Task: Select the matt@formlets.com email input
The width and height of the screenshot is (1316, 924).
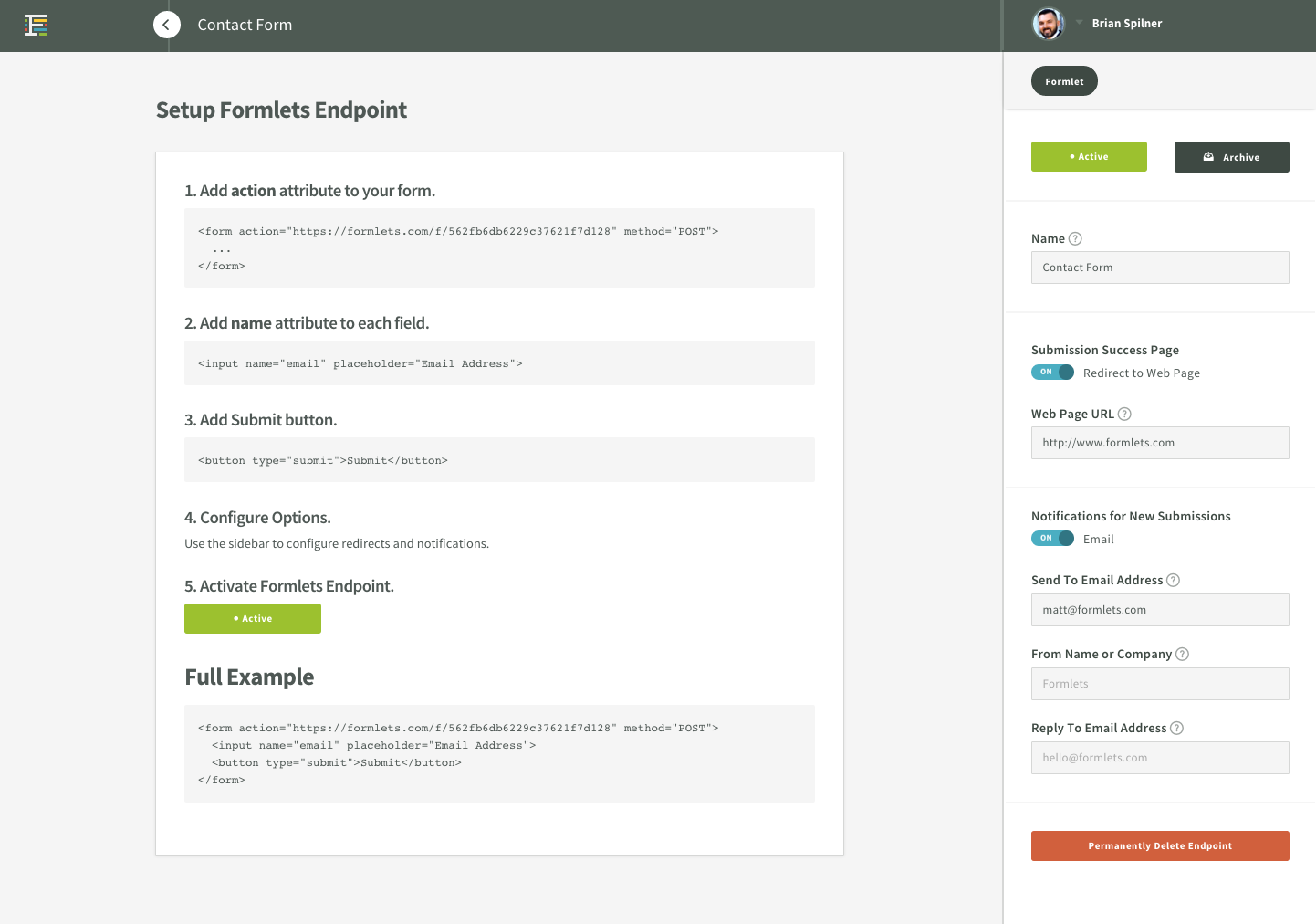Action: [x=1160, y=609]
